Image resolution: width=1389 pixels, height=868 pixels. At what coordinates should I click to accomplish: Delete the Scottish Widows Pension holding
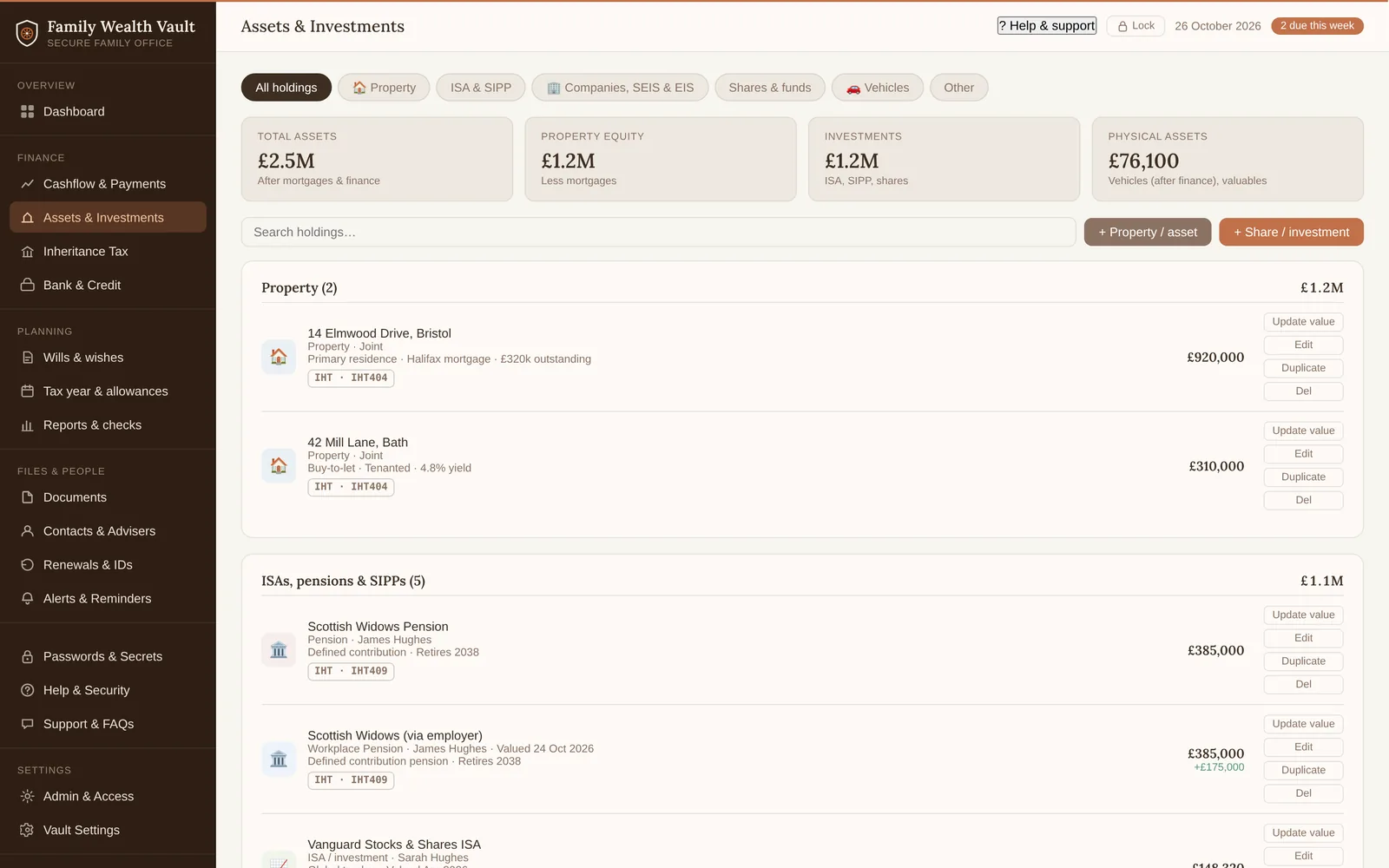click(x=1303, y=685)
